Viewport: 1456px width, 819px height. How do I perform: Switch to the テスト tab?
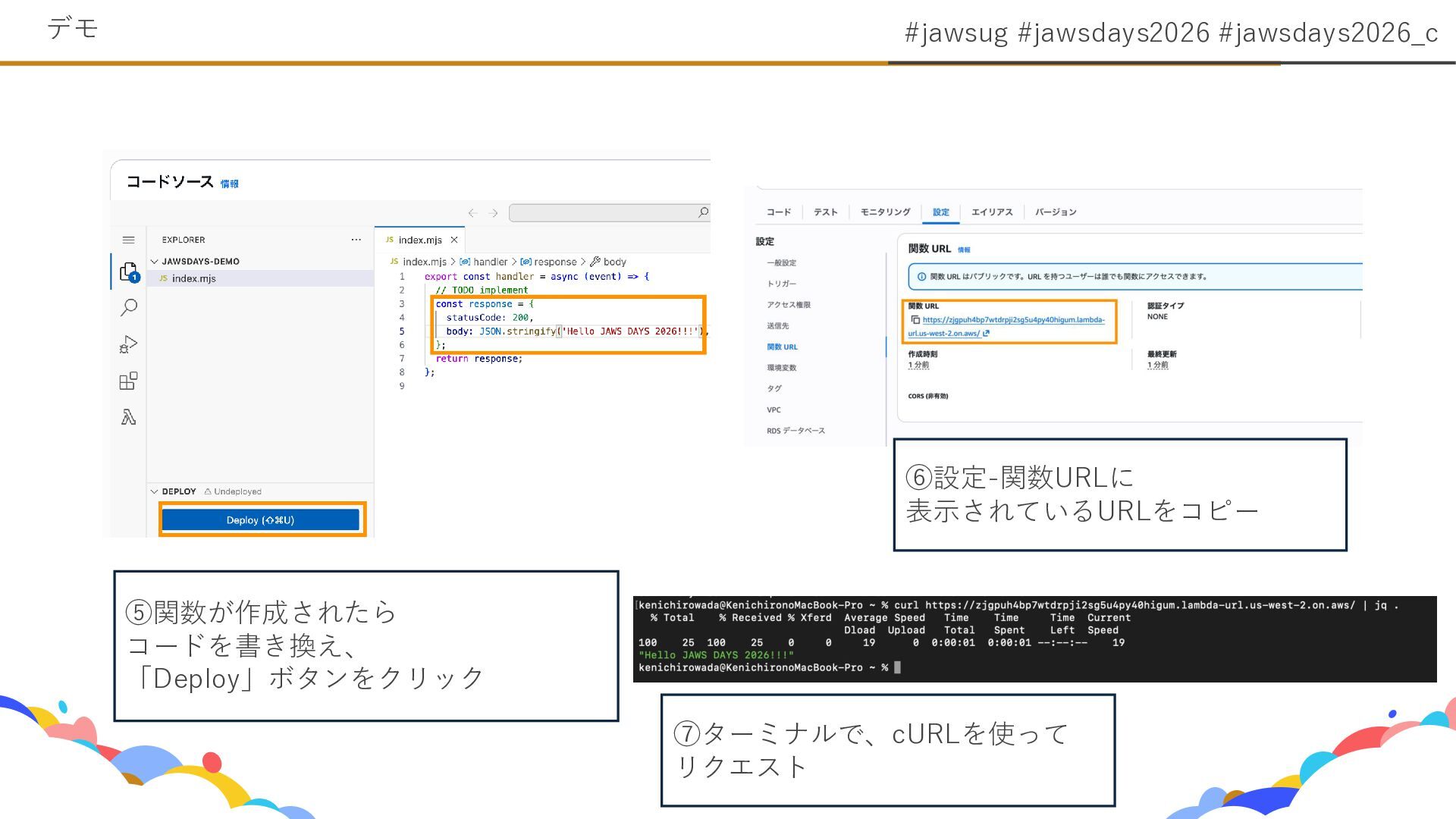[825, 212]
